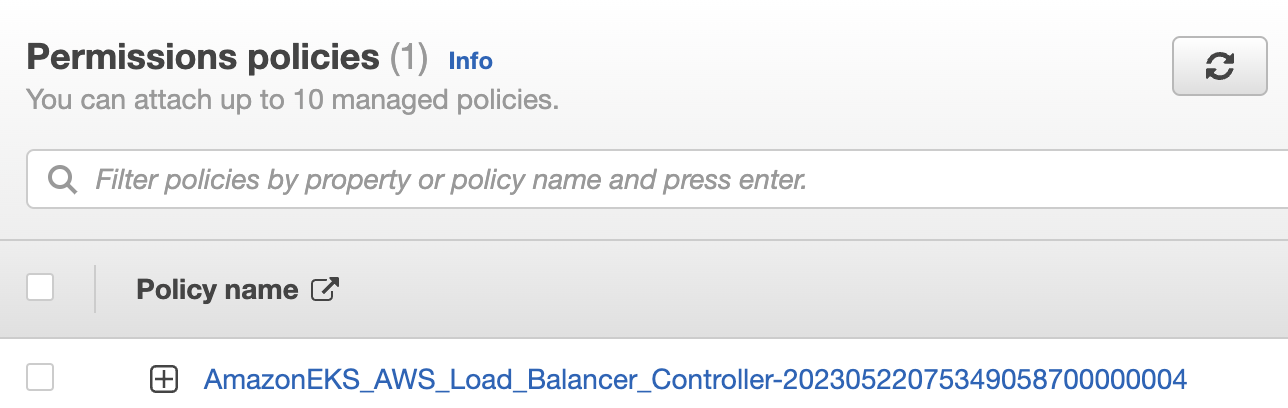
Task: Check the box for the AmazonEKS_AWS_Load_Balancer_Controller policy row
Action: [40, 378]
